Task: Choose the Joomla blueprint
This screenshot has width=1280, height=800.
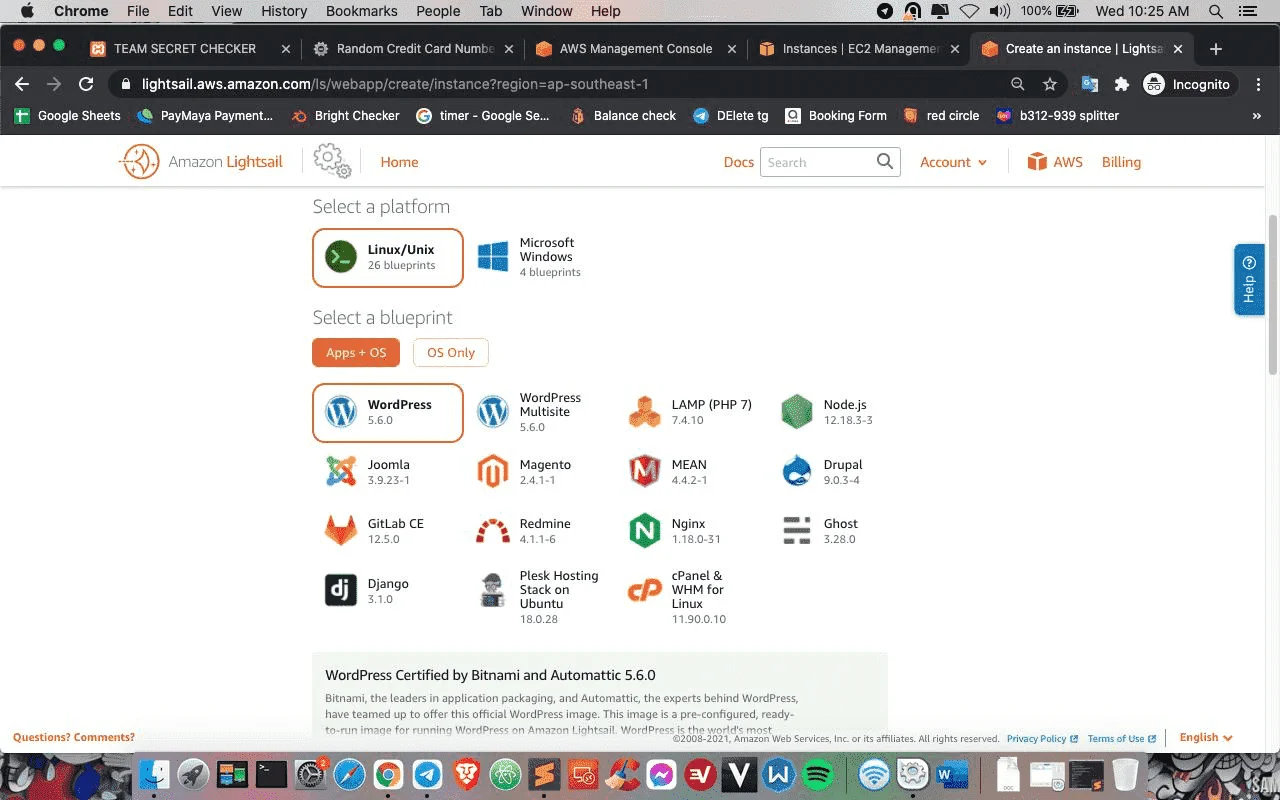Action: pos(369,472)
